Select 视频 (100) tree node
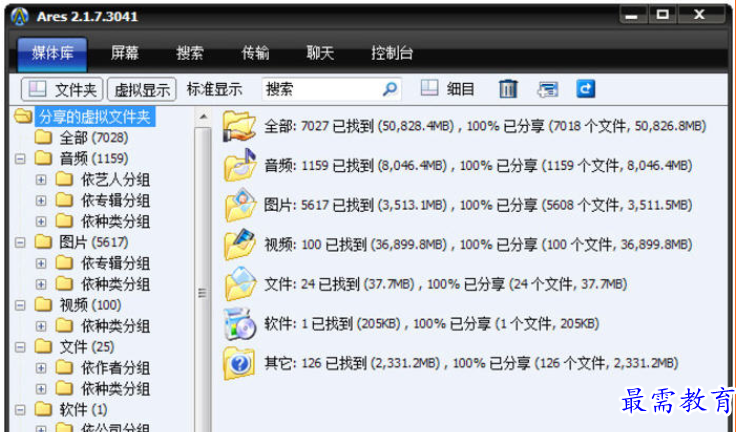Screen dimensions: 743x432 pos(91,305)
